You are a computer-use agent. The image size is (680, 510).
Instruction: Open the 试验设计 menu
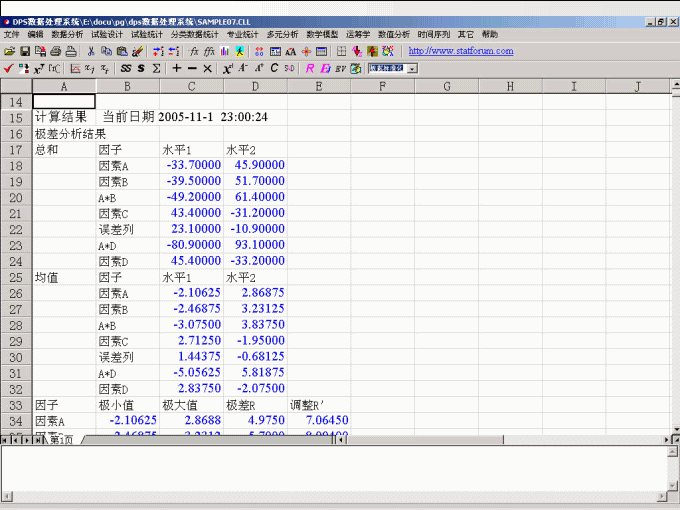pyautogui.click(x=107, y=34)
